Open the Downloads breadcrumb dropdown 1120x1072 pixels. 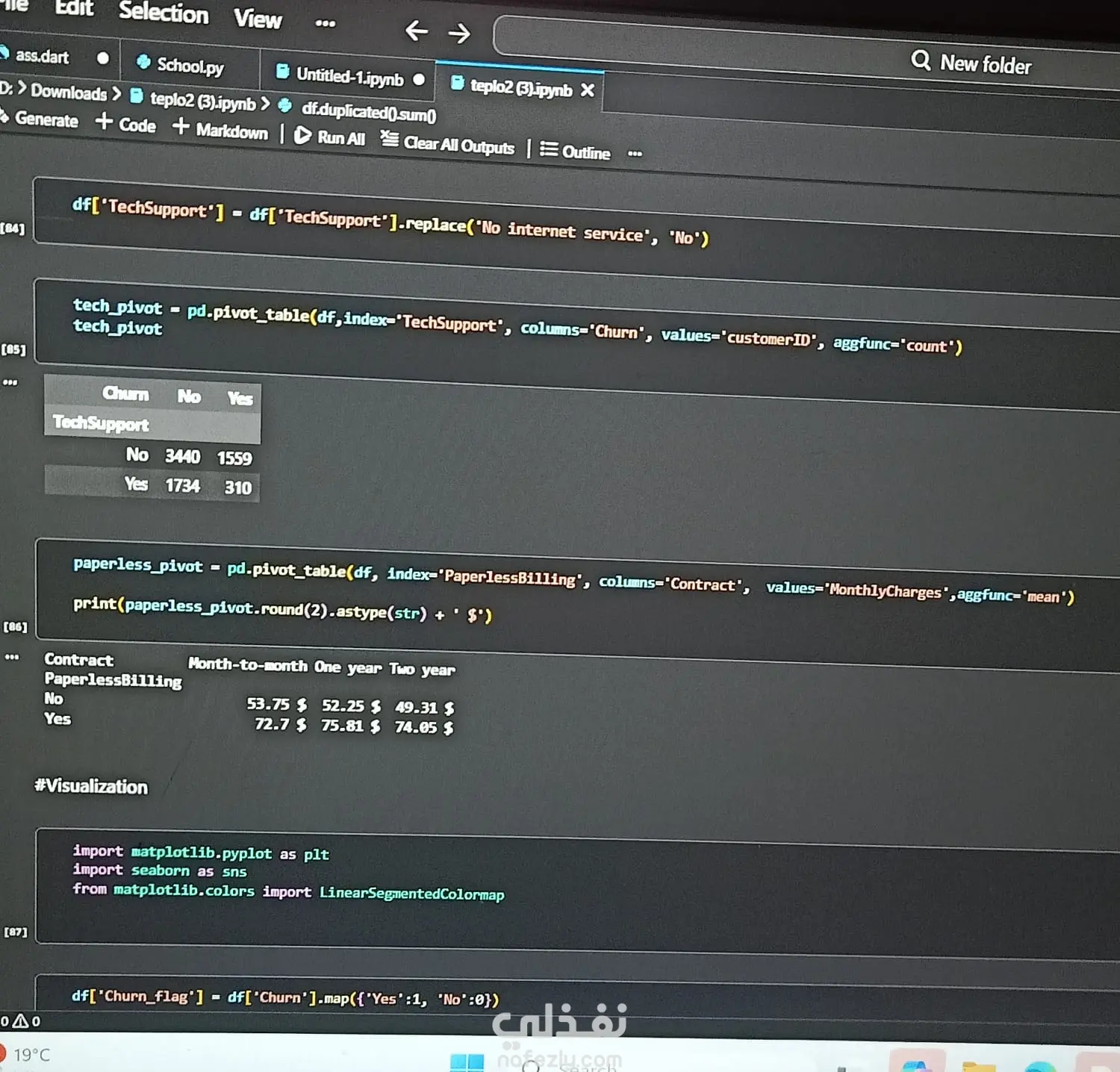(69, 93)
